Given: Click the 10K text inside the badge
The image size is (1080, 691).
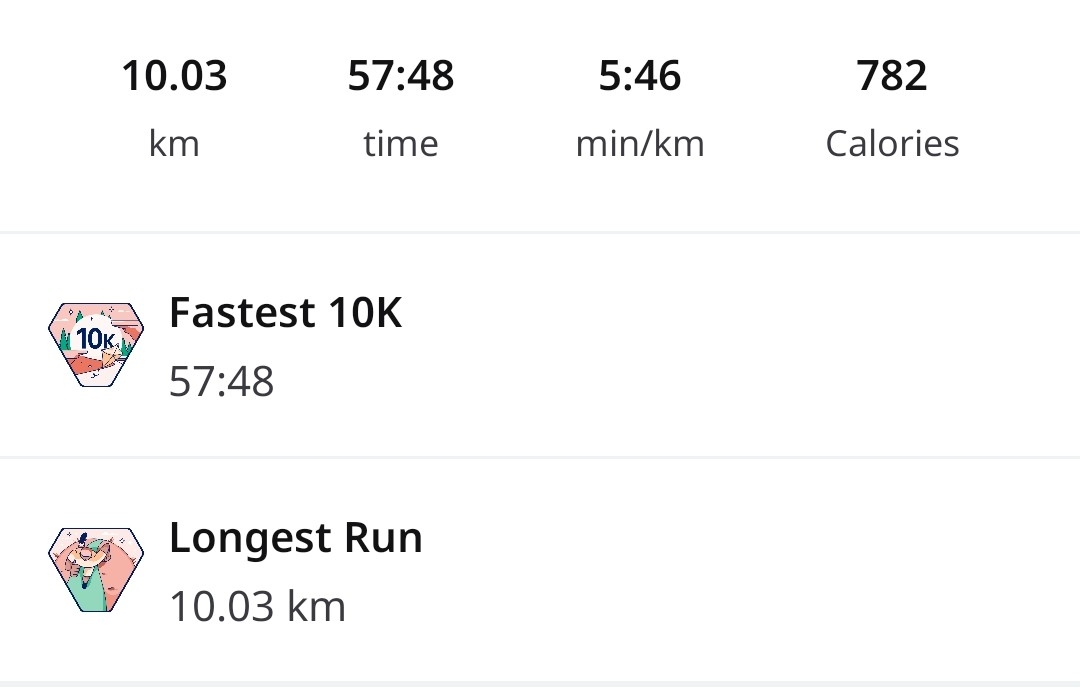Looking at the screenshot, I should pos(96,340).
